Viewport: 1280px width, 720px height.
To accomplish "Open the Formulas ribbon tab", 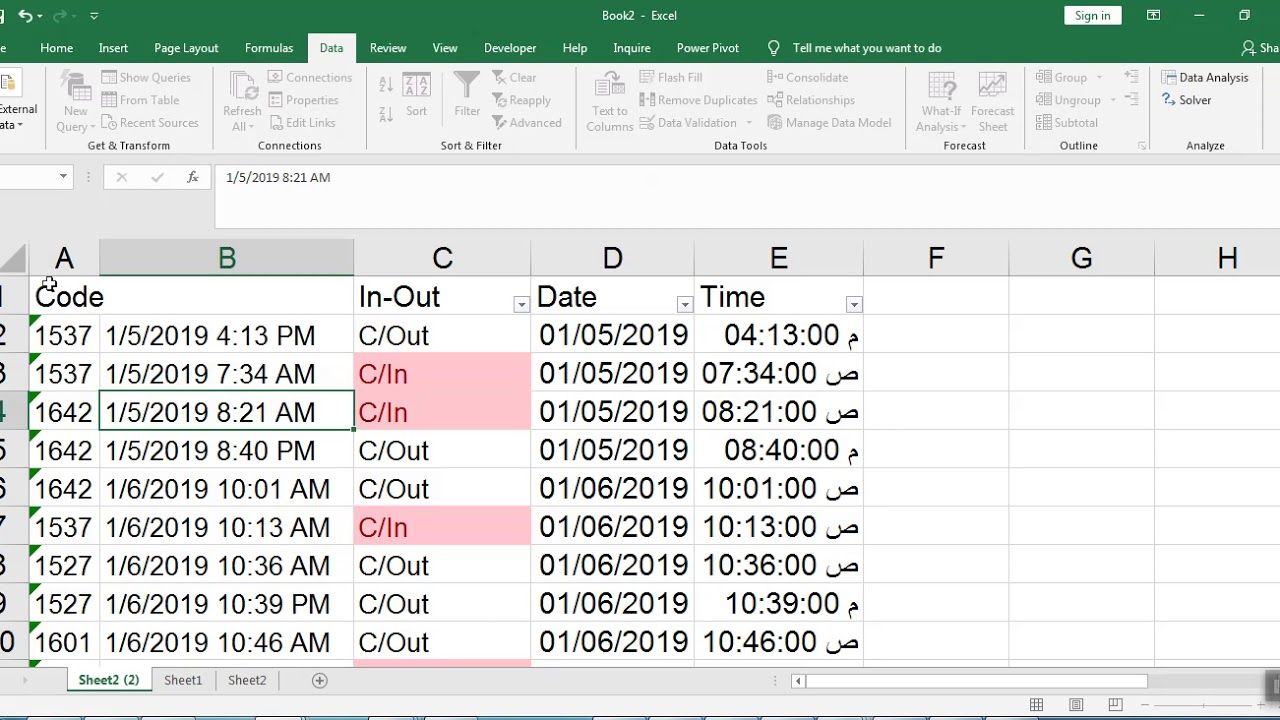I will click(269, 48).
